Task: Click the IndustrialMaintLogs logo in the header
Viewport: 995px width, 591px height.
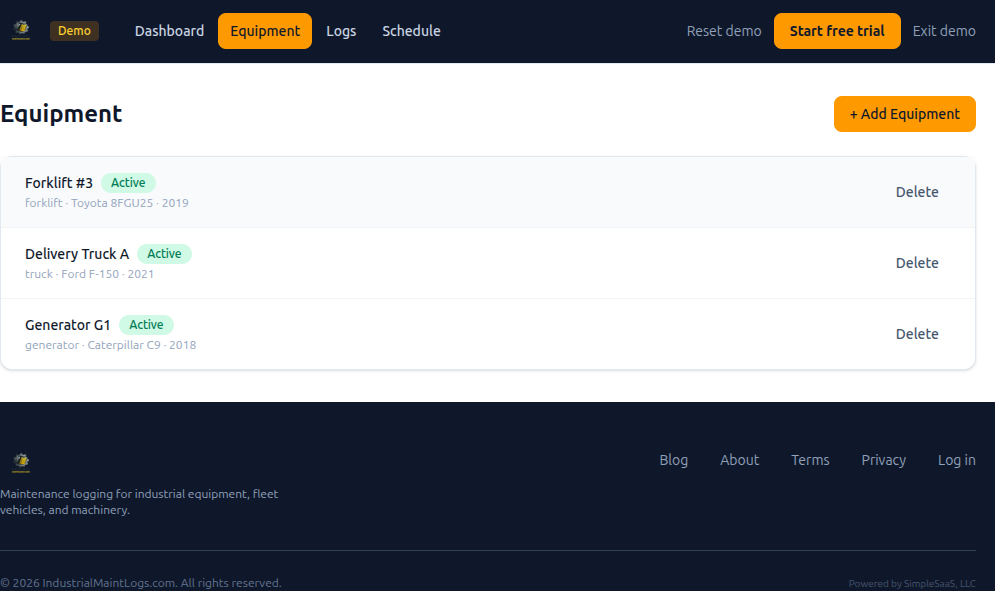Action: (20, 30)
